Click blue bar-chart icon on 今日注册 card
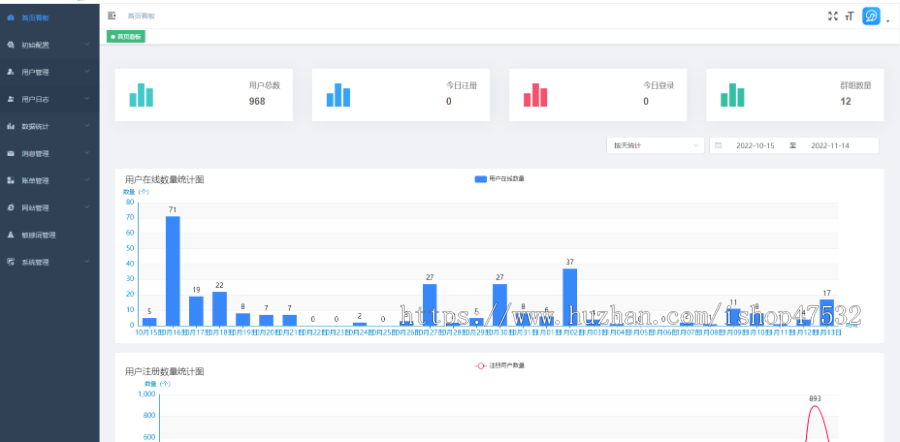The width and height of the screenshot is (900, 442). coord(338,95)
